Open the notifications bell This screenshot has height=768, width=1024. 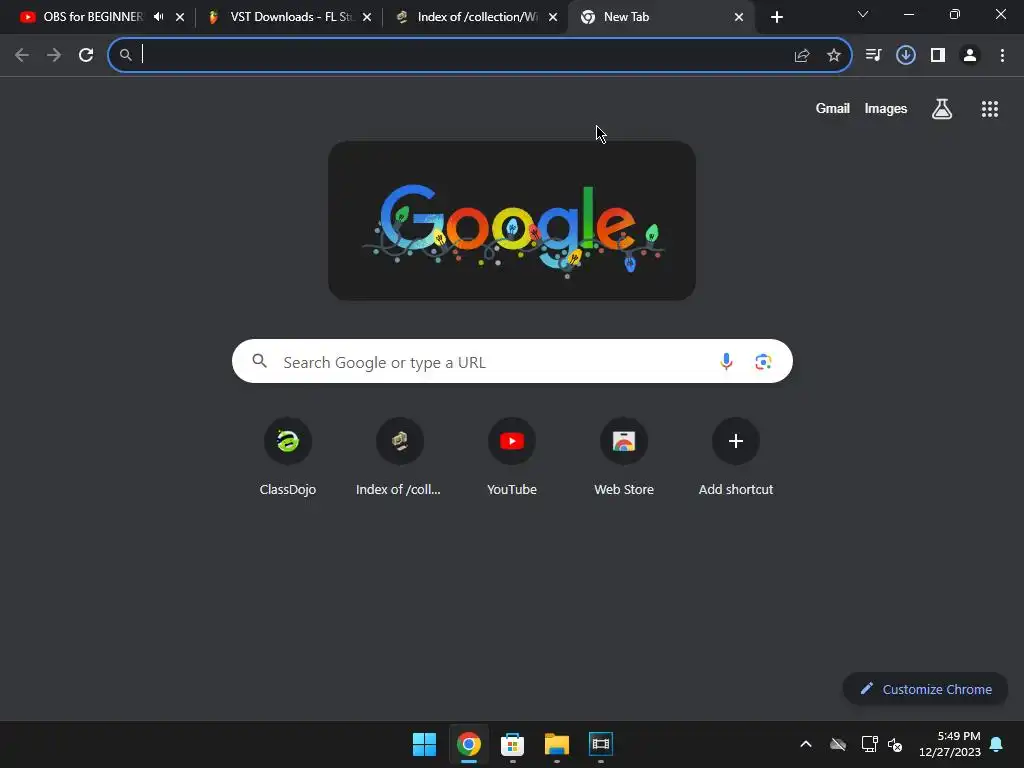click(x=997, y=744)
